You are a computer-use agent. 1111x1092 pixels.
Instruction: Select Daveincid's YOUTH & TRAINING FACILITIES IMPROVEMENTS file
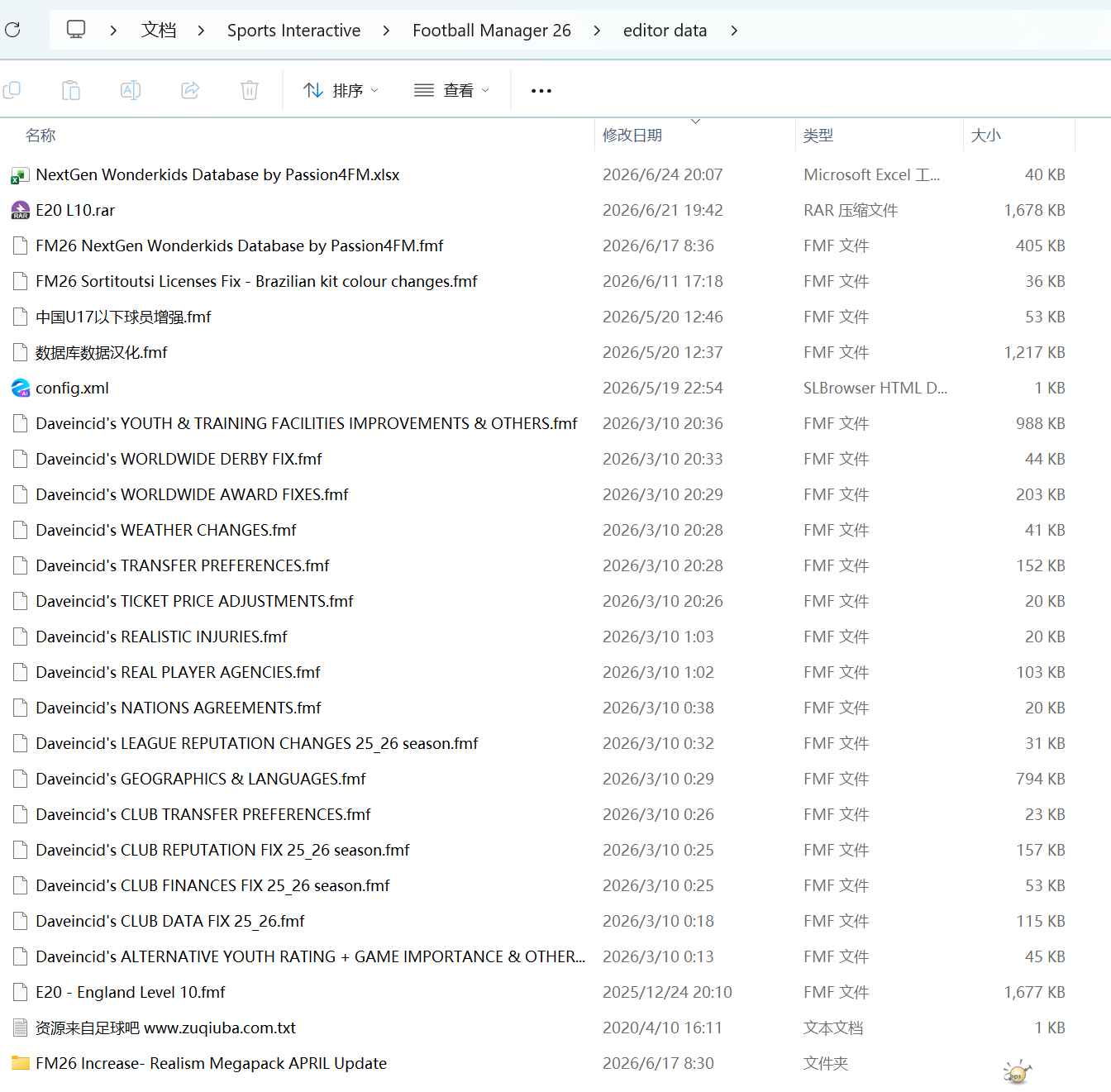[x=307, y=424]
